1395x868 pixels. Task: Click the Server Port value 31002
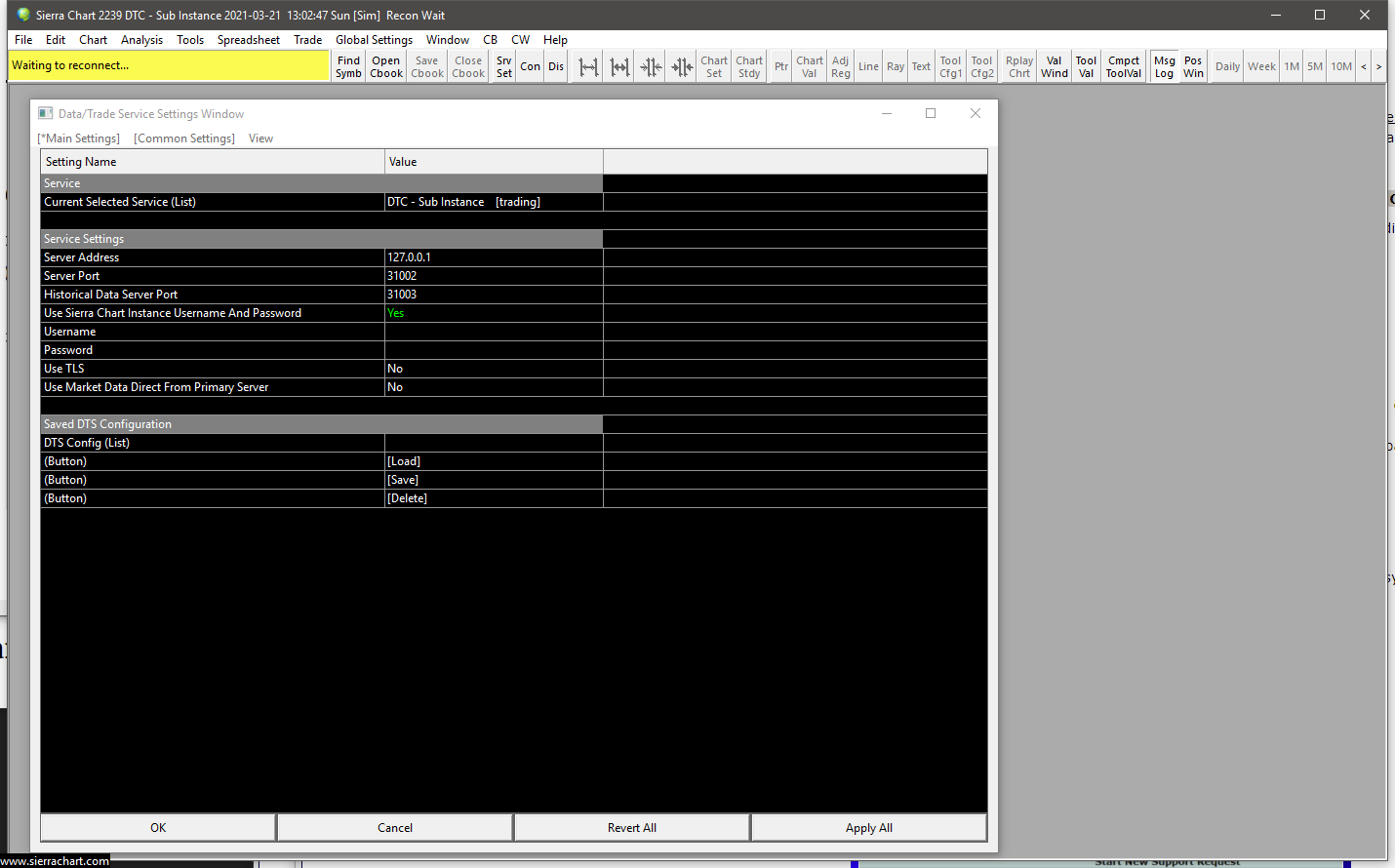coord(494,276)
